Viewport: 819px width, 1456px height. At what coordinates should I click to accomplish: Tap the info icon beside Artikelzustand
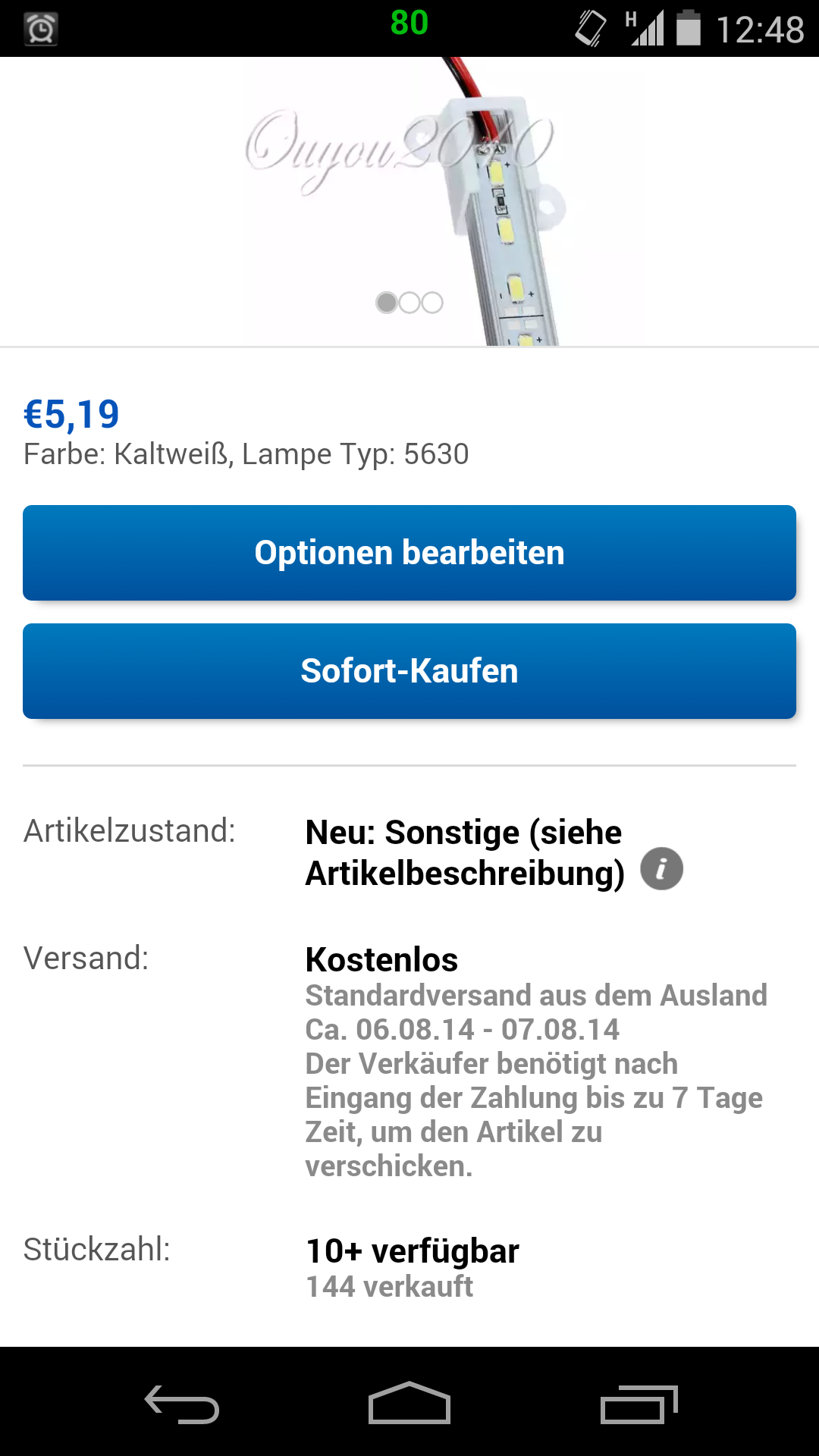(661, 868)
